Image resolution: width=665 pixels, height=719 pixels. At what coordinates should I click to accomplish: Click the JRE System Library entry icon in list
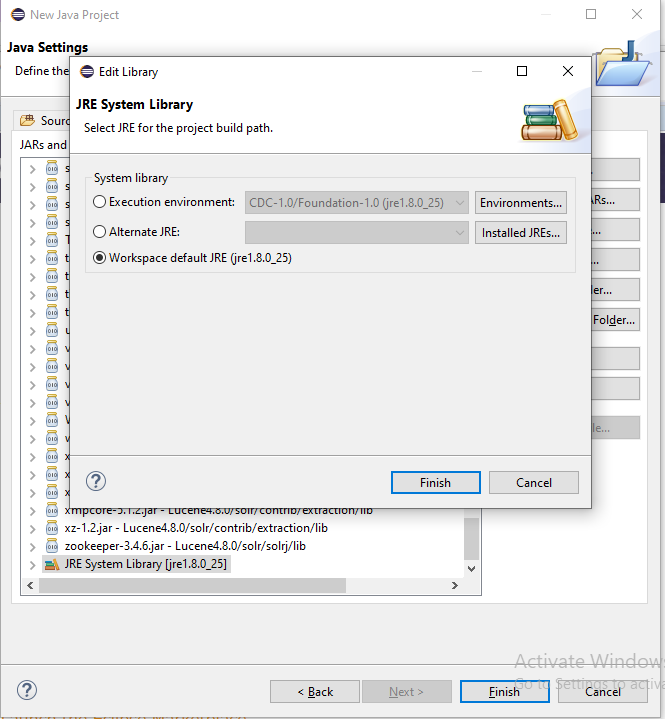pyautogui.click(x=52, y=564)
